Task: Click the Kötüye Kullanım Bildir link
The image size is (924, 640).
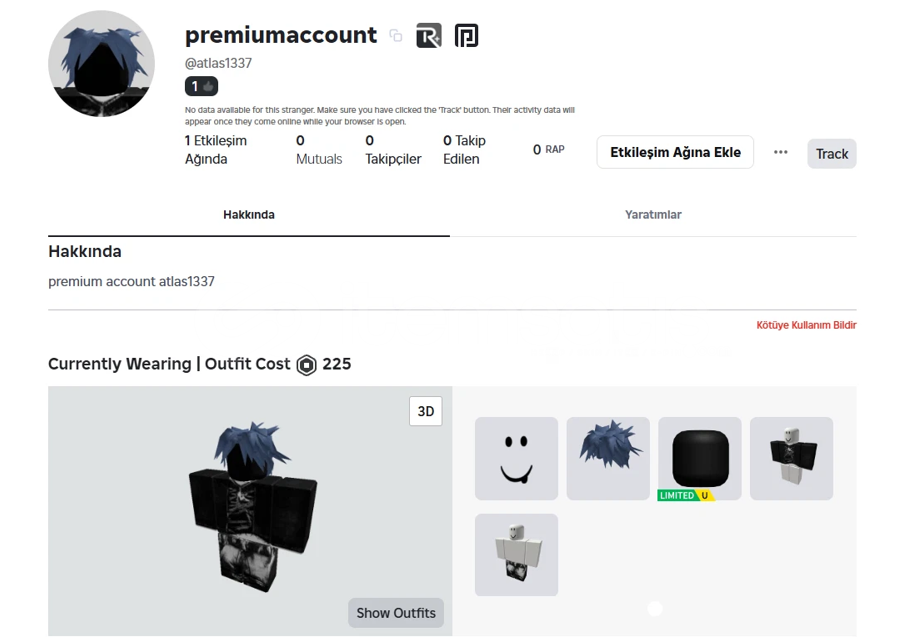Action: pyautogui.click(x=806, y=325)
